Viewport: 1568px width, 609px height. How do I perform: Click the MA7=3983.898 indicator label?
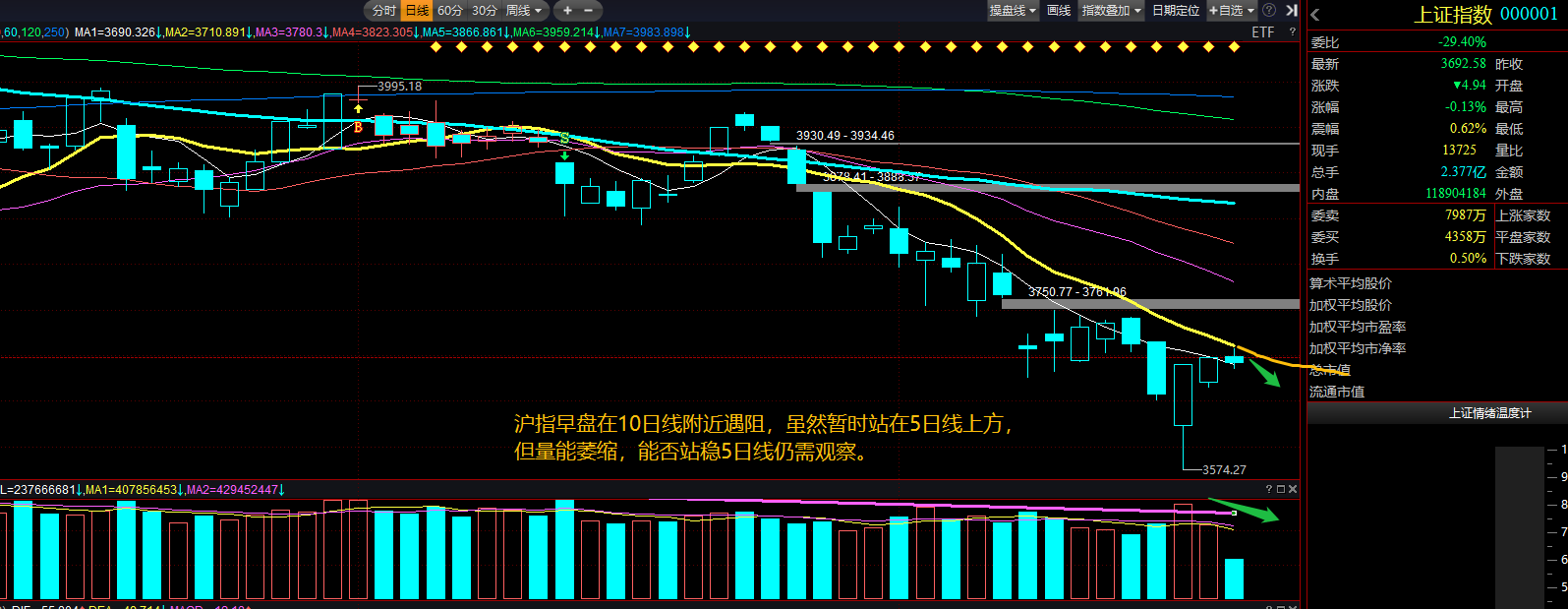[x=647, y=32]
